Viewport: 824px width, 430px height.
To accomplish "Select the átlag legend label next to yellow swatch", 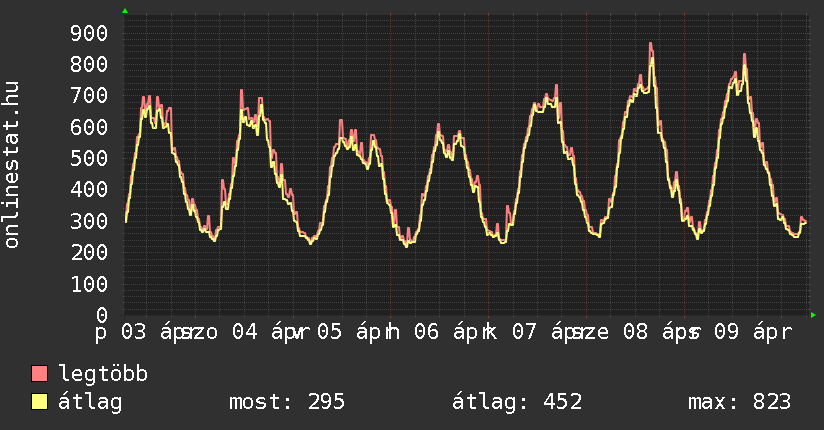I will [90, 402].
